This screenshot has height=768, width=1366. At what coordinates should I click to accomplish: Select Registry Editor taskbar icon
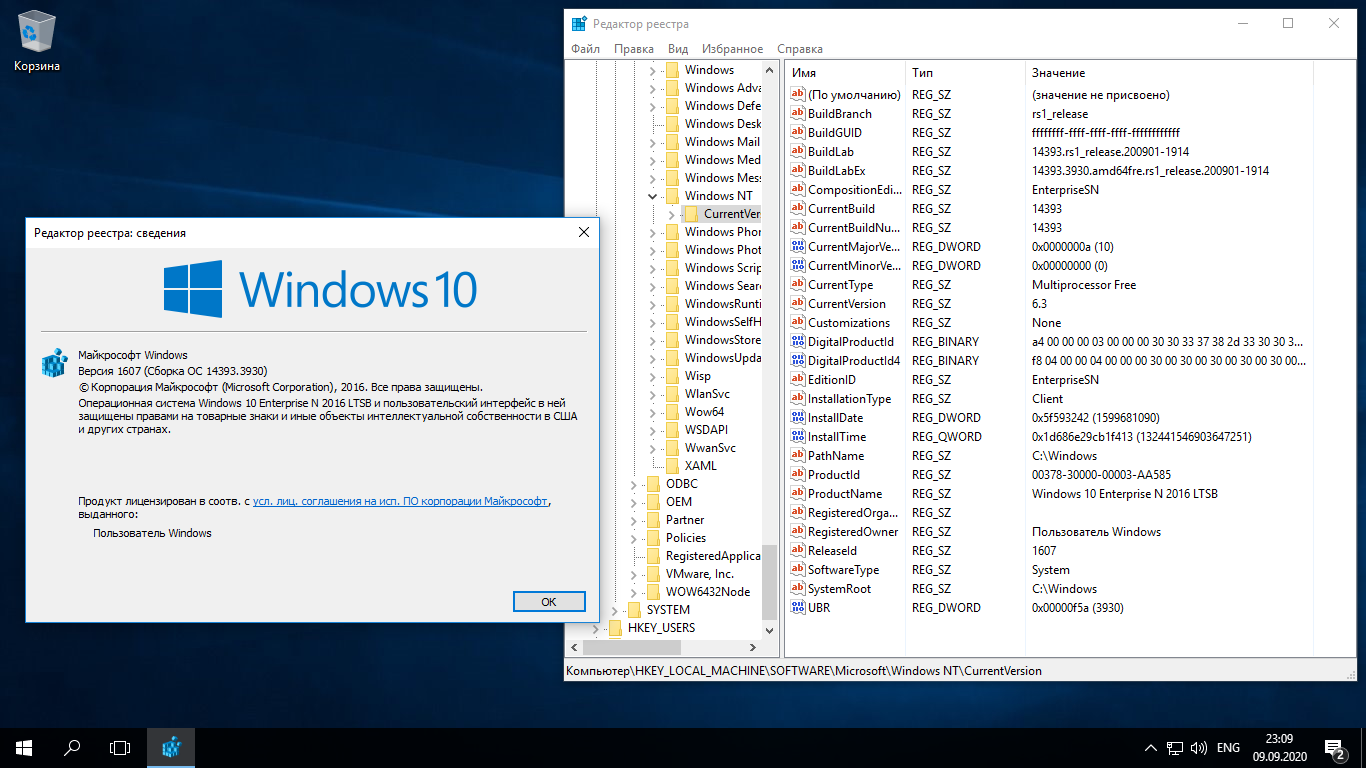(x=171, y=747)
